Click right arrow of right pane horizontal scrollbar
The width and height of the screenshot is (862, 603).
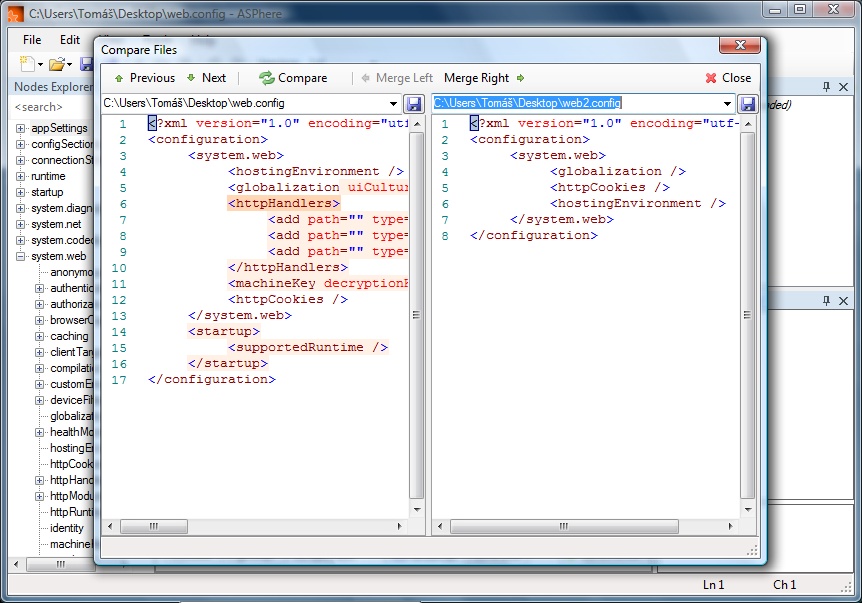pyautogui.click(x=731, y=526)
